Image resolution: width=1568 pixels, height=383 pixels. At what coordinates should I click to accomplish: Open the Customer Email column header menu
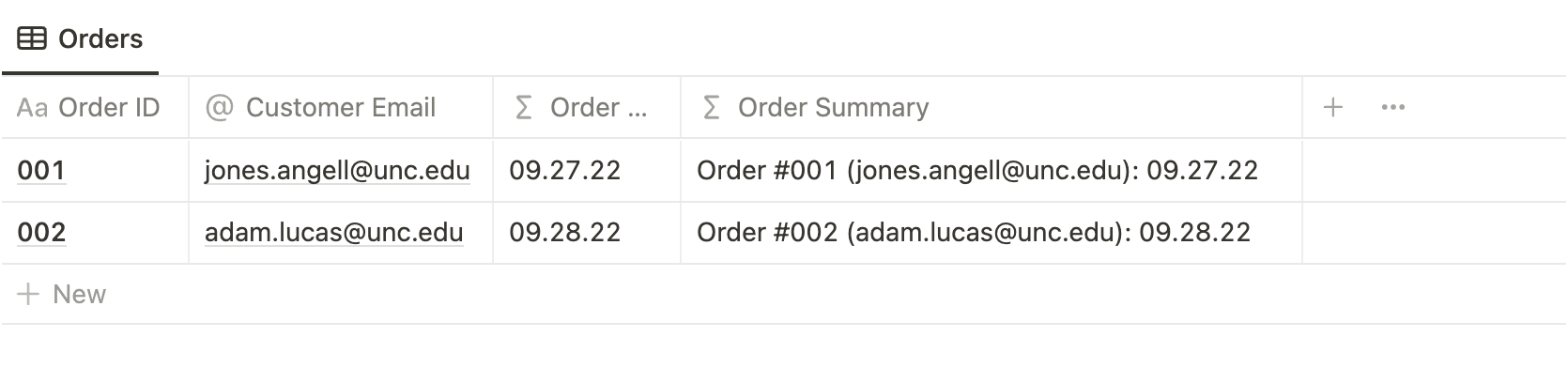coord(340,108)
